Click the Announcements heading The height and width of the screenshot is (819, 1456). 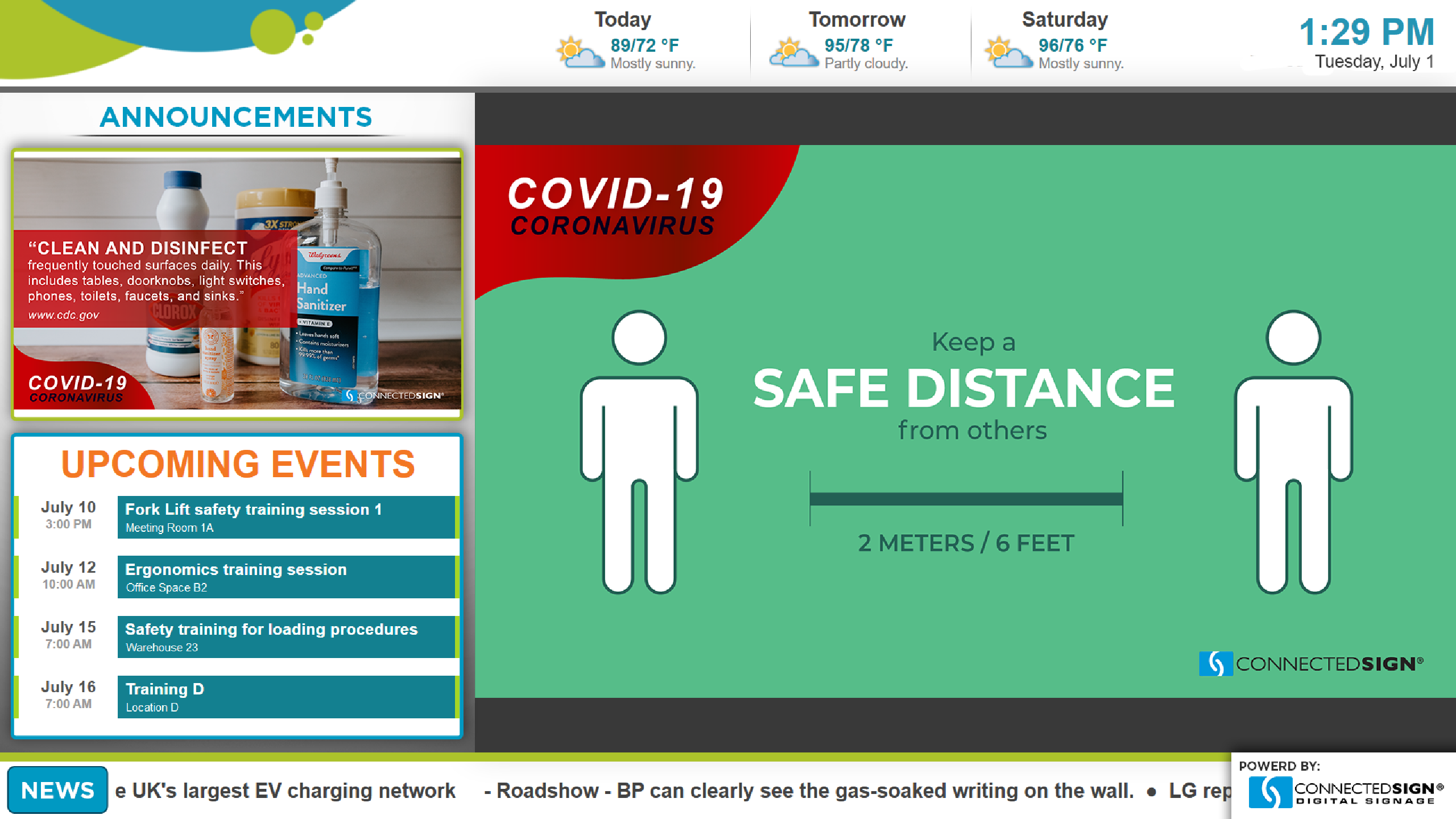click(236, 118)
